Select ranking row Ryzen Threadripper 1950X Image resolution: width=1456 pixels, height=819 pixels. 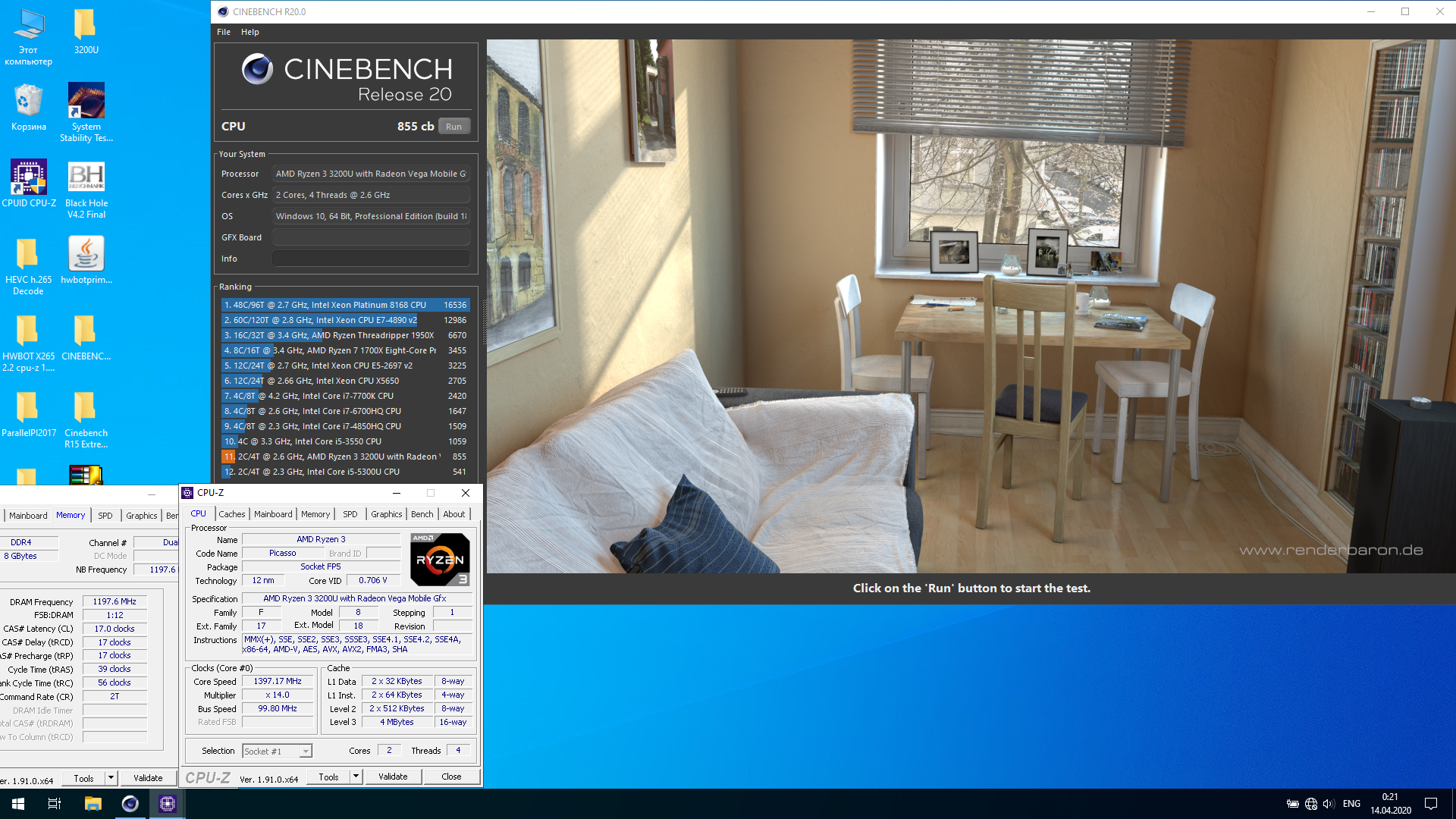click(345, 335)
